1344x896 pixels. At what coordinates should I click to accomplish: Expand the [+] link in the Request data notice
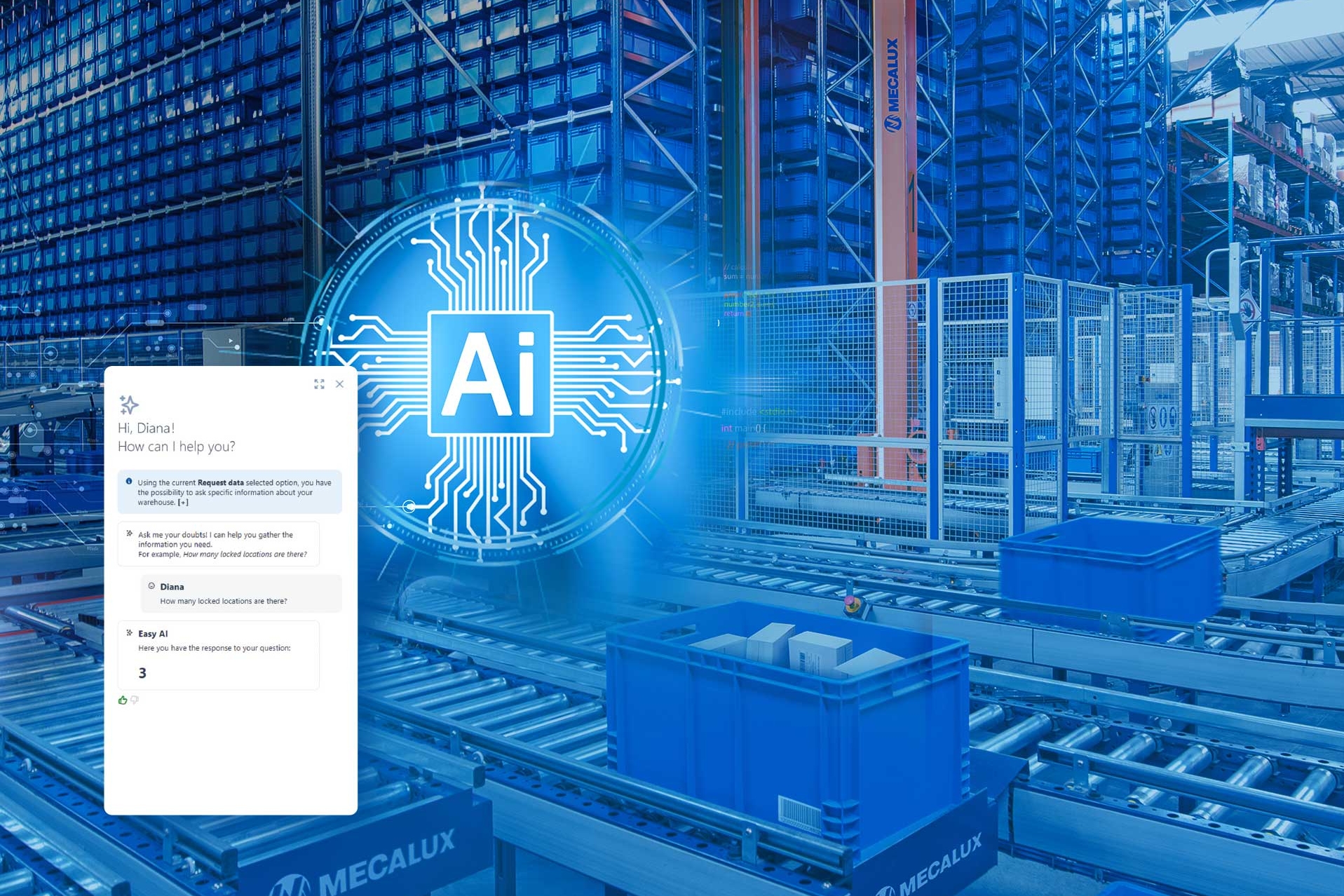pos(183,503)
